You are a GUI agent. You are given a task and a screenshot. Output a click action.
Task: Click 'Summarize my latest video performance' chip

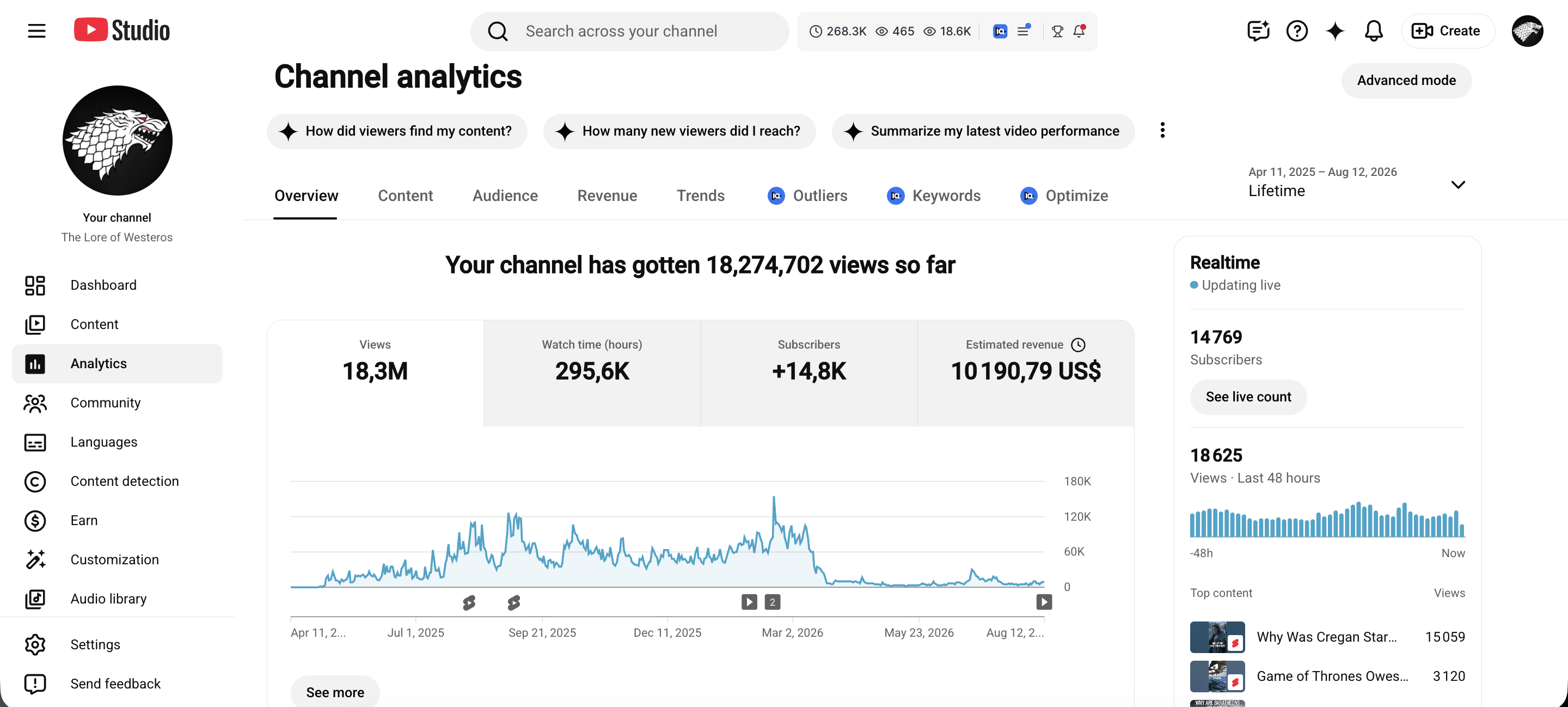pos(983,131)
